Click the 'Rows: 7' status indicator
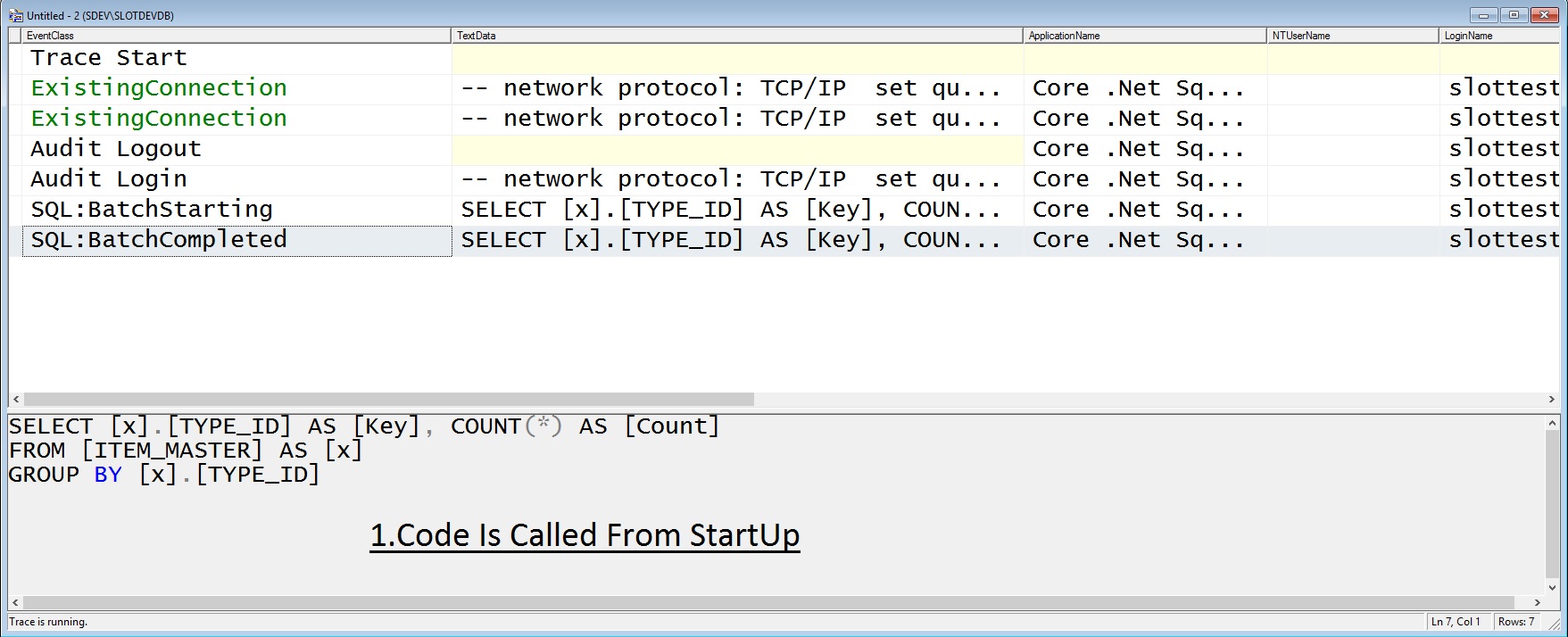 tap(1517, 621)
